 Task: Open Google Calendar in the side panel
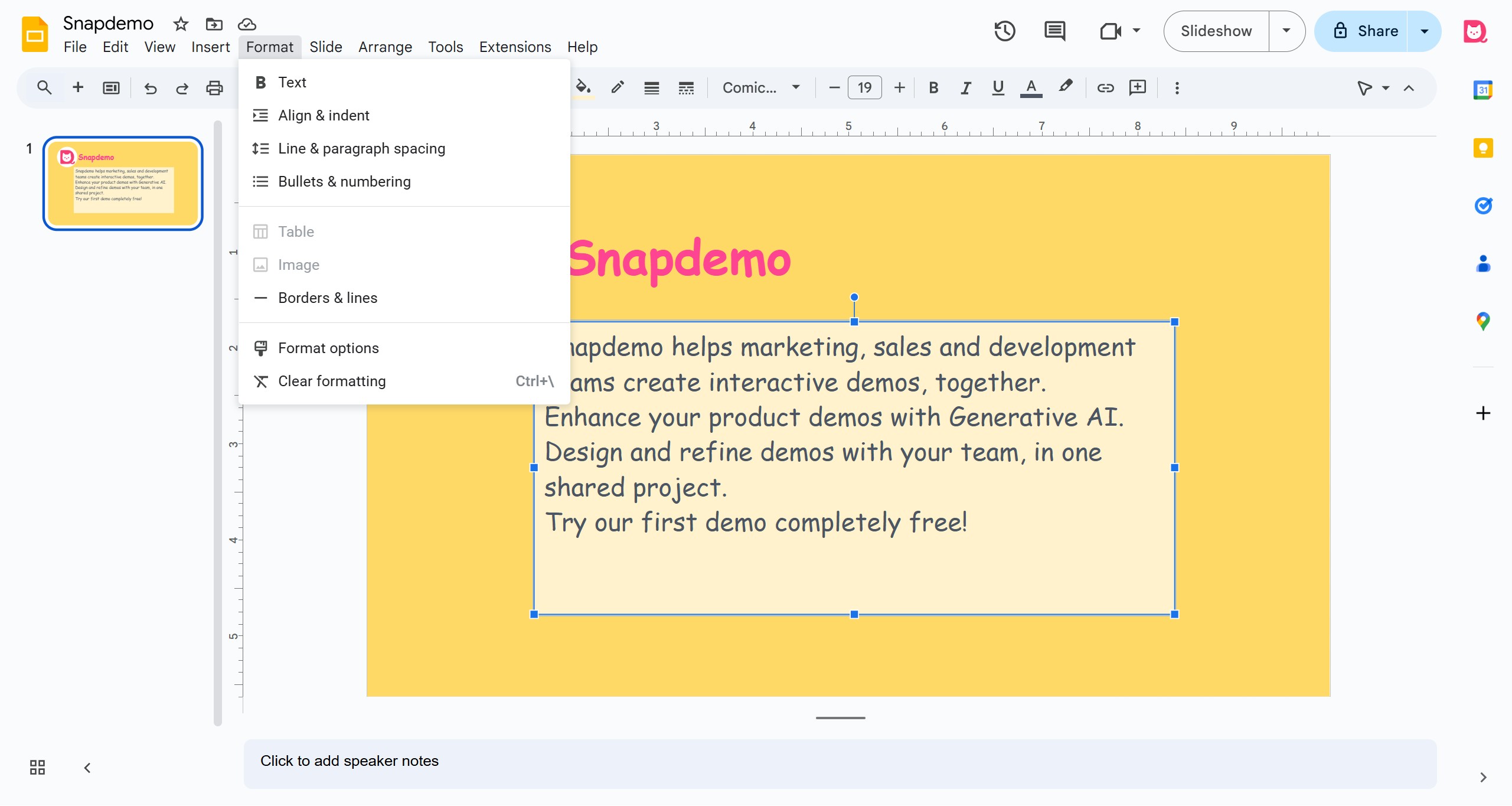[1483, 90]
